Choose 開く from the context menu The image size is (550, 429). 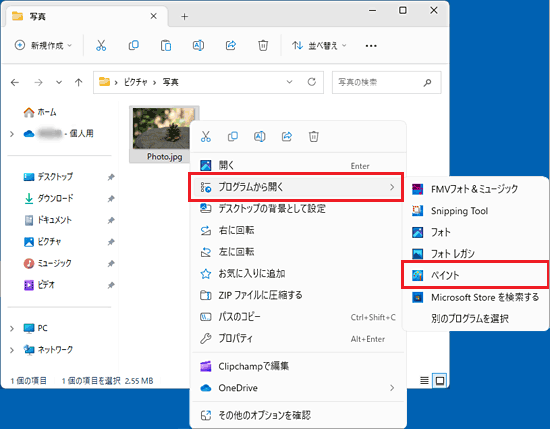[298, 166]
